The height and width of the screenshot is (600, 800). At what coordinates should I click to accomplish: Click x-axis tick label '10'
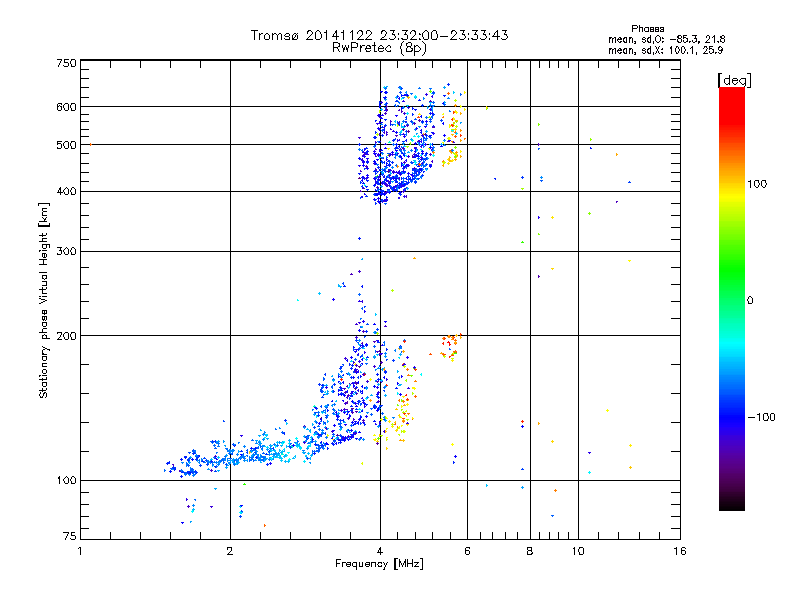[578, 551]
